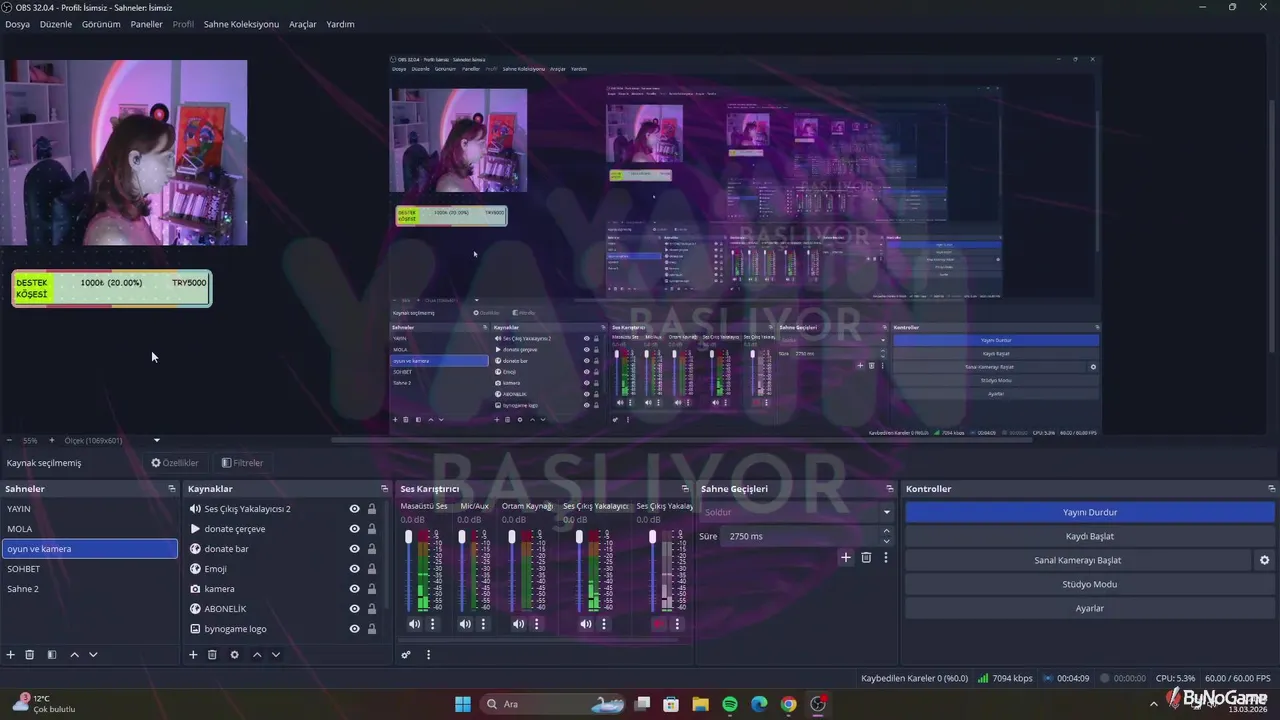Remove selected source with trash icon

point(212,655)
